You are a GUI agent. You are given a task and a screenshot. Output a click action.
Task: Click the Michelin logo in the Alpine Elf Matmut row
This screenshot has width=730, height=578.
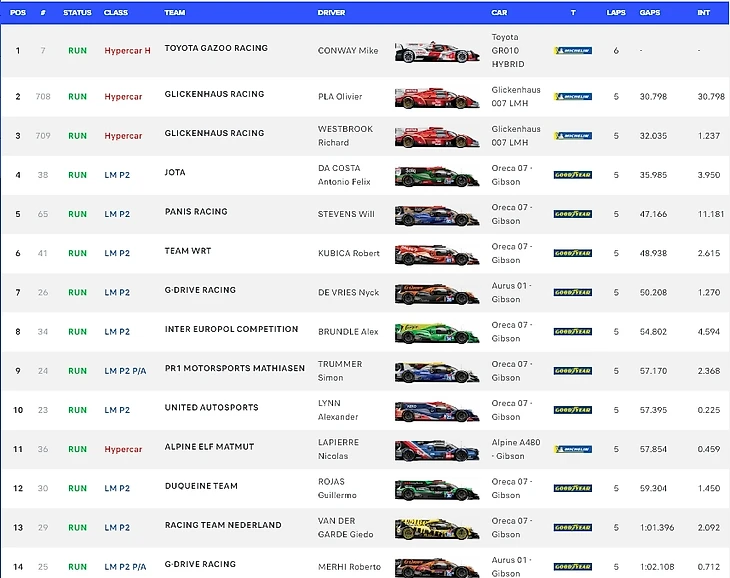(x=573, y=450)
